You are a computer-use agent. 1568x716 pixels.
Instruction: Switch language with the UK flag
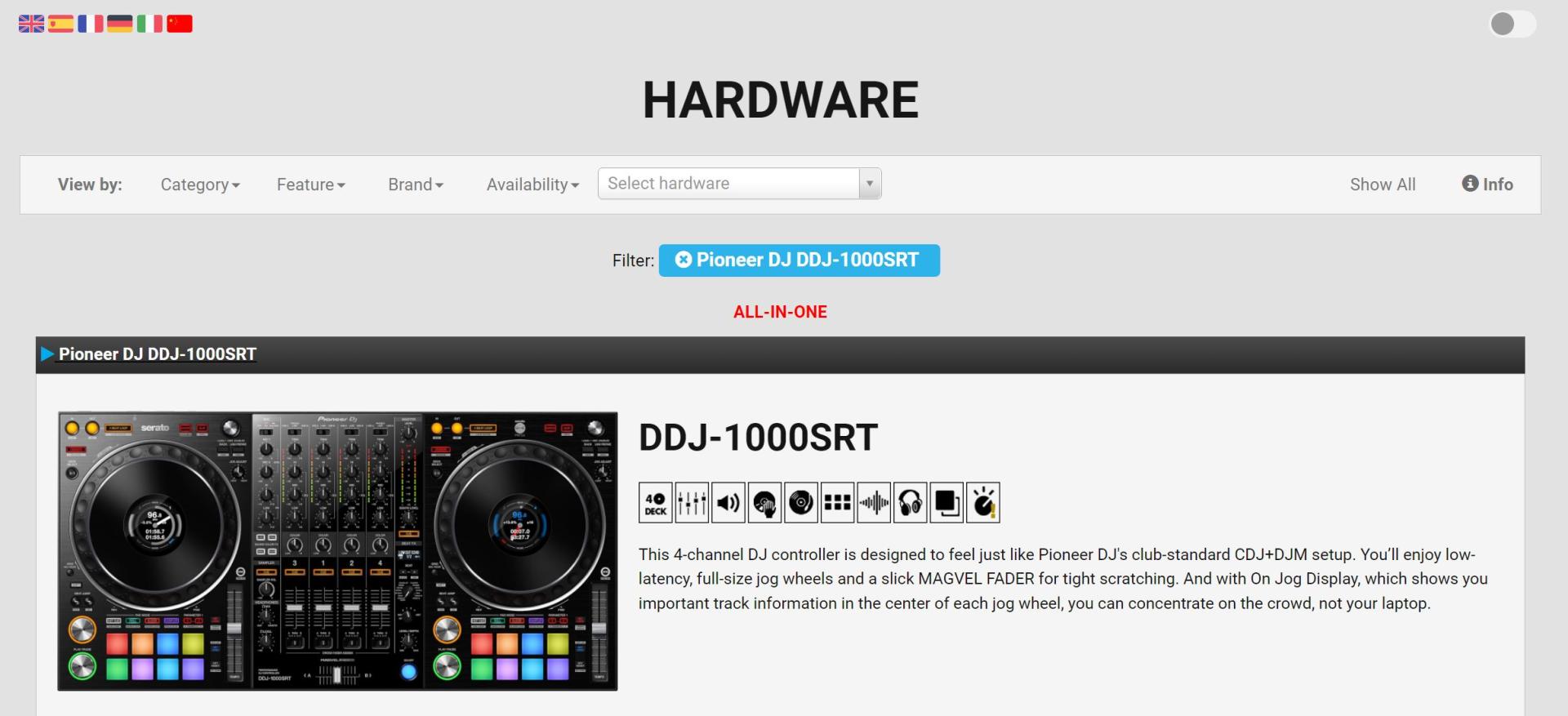pyautogui.click(x=31, y=24)
